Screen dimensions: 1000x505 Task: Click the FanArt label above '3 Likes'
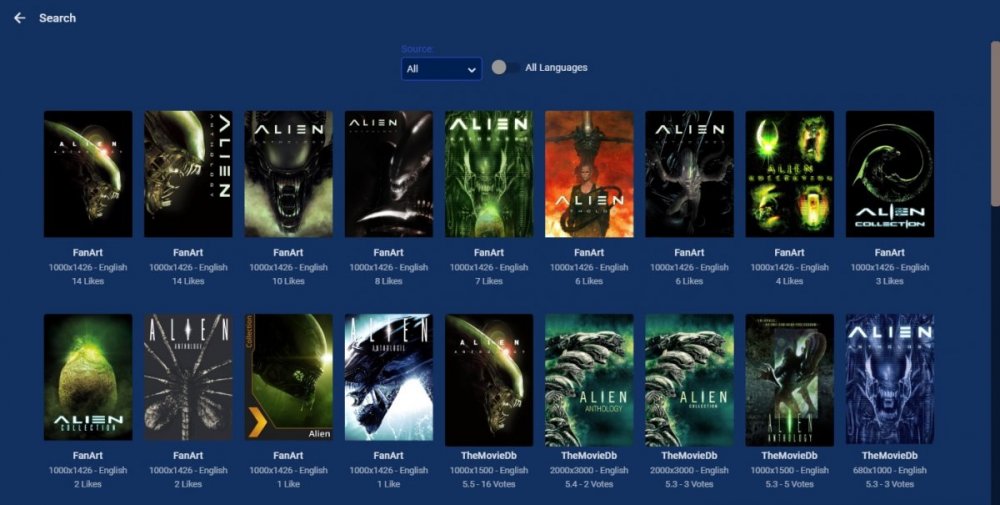tap(890, 252)
